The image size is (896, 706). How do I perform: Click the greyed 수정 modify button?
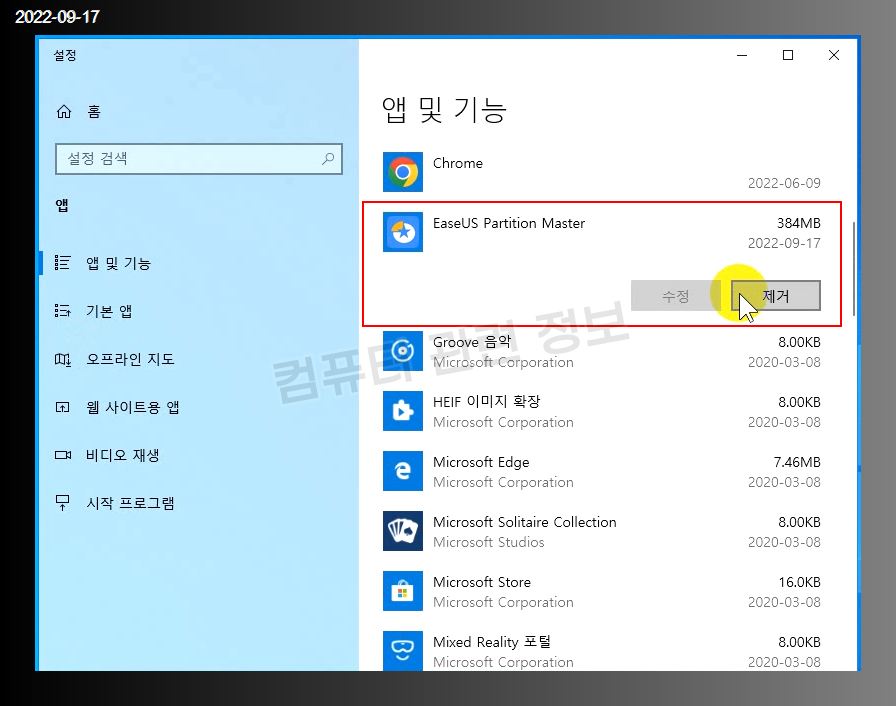[675, 296]
